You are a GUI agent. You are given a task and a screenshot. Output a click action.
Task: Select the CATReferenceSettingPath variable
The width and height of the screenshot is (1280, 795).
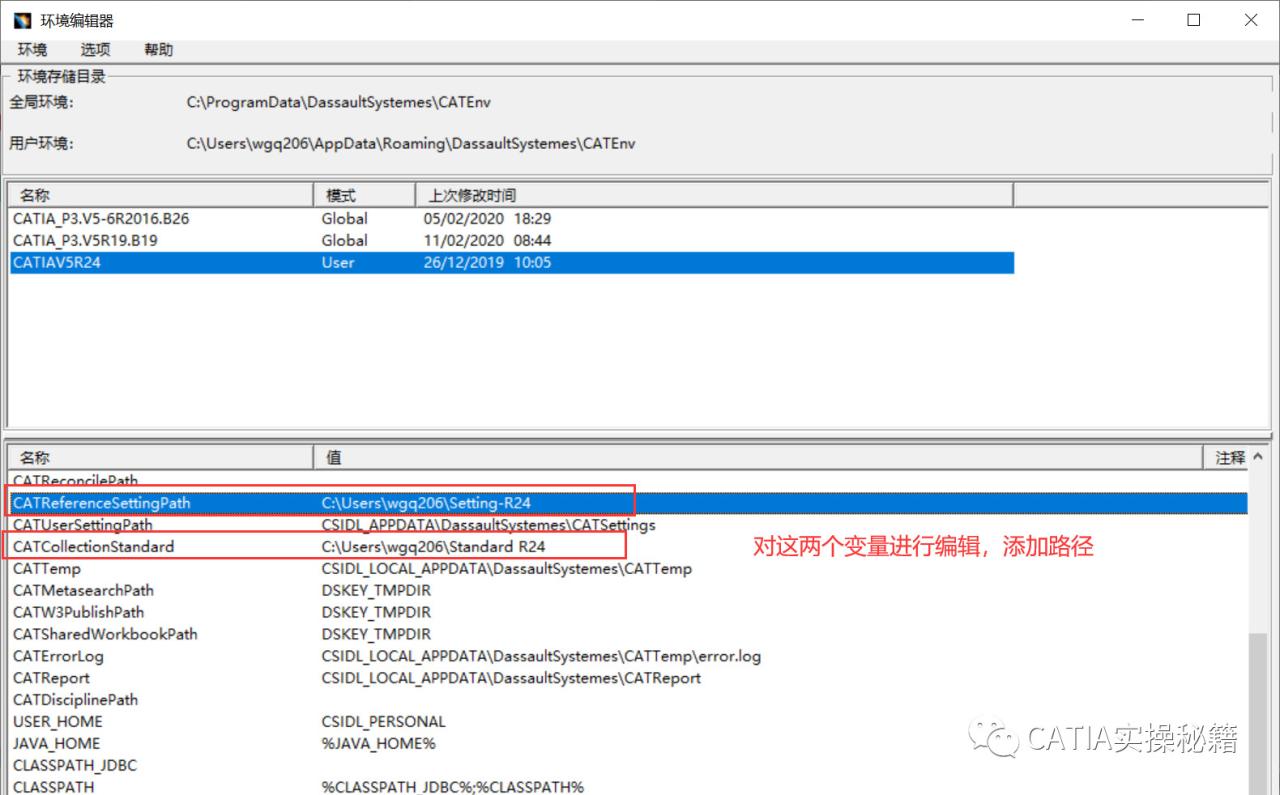click(x=100, y=503)
